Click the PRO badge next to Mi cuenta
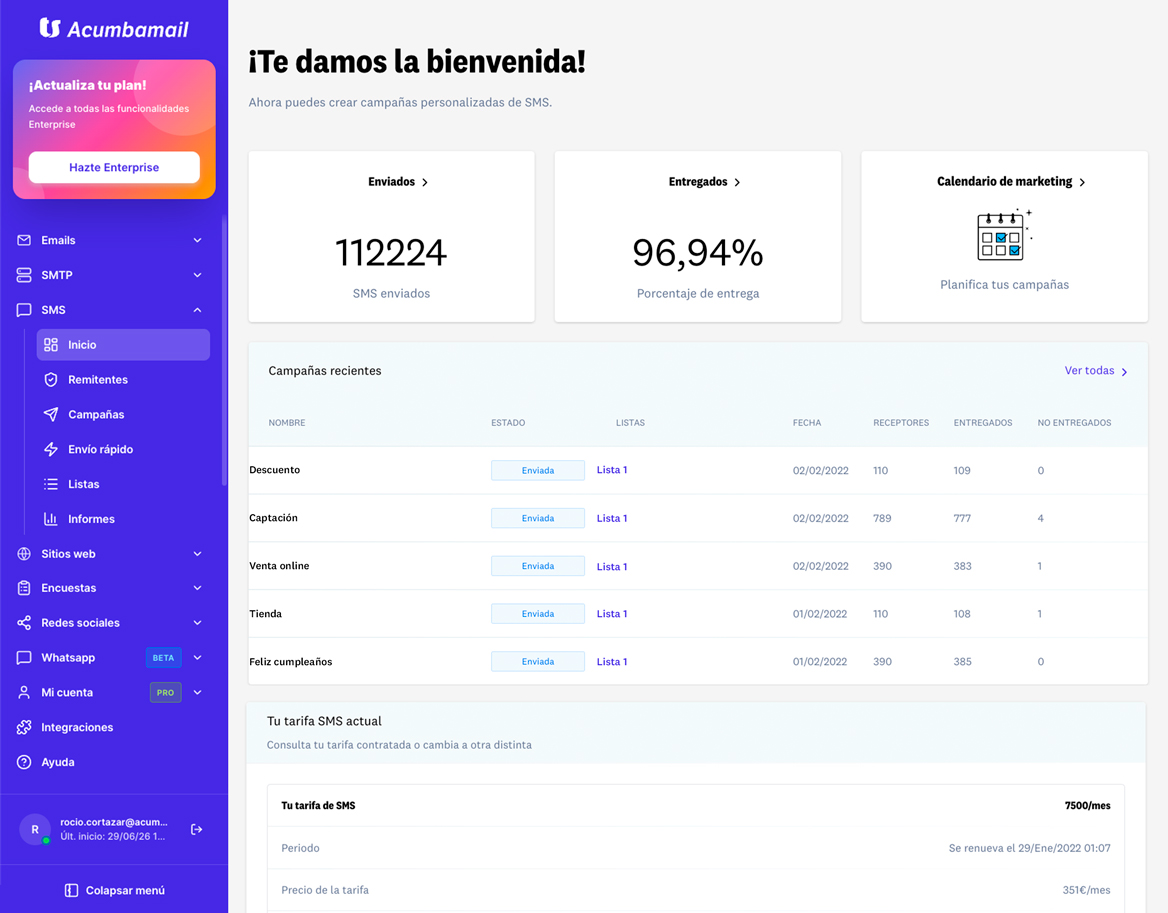The image size is (1168, 913). pos(165,693)
